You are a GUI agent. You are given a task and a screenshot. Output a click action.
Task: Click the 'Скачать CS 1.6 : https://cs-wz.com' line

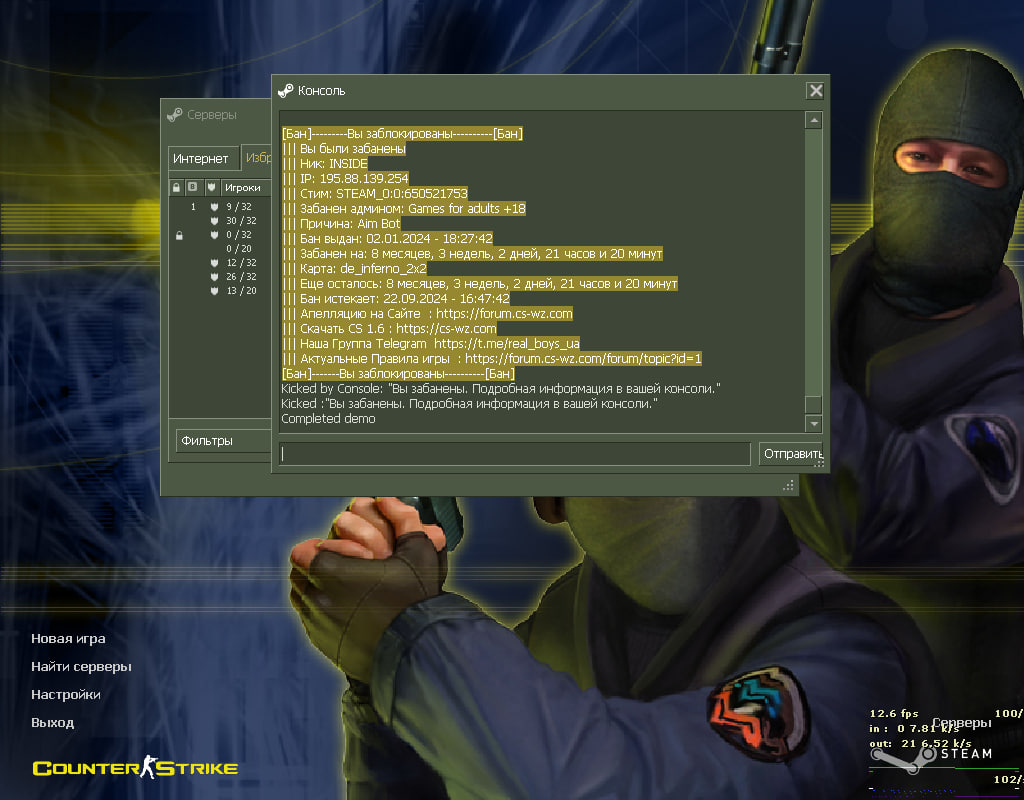389,329
